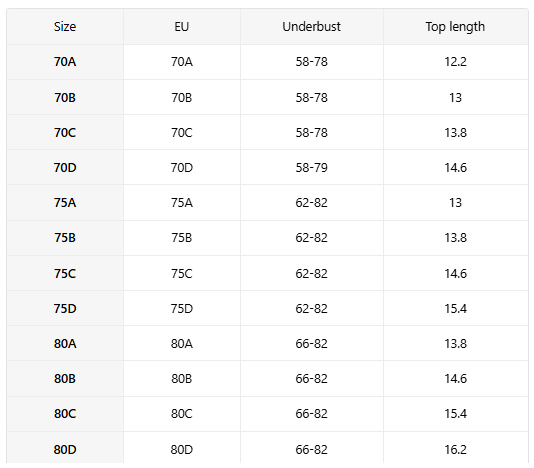
Task: Click the 58-79 underbust cell
Action: 311,168
